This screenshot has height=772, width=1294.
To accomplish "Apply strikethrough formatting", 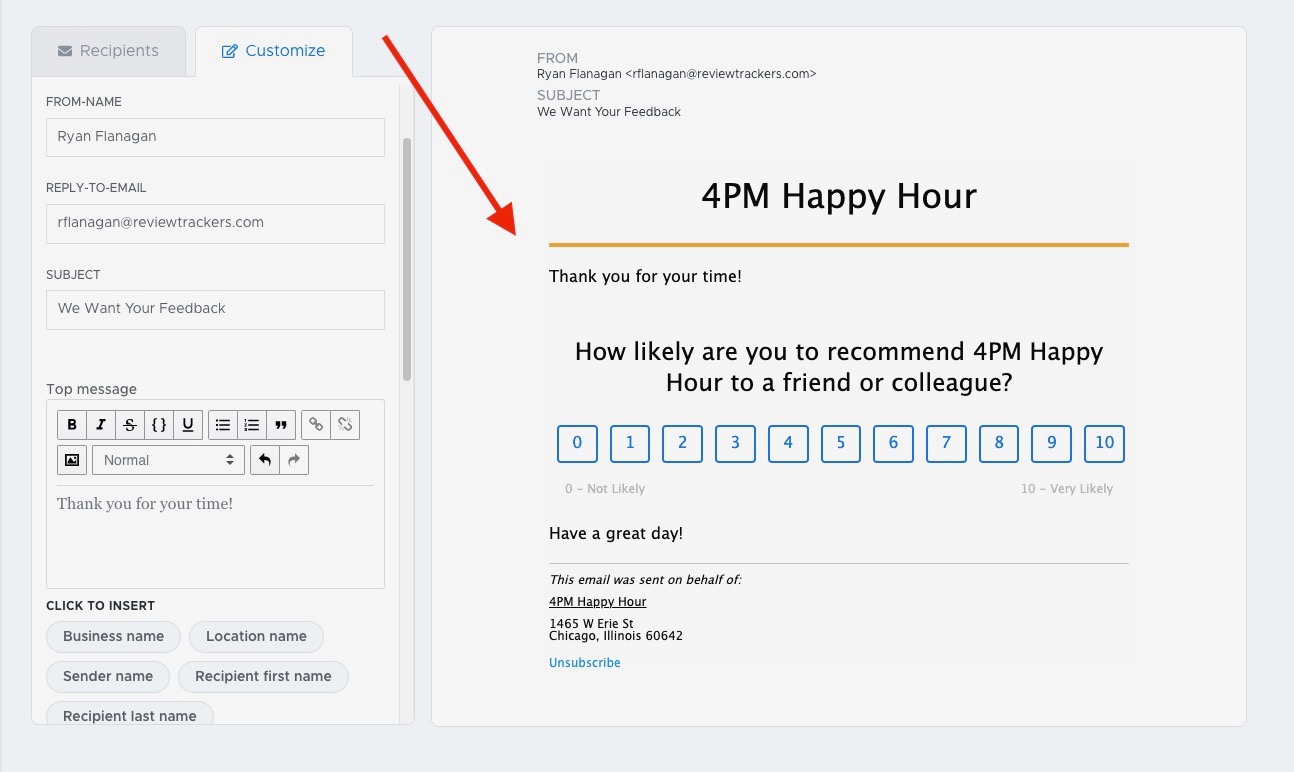I will point(130,424).
